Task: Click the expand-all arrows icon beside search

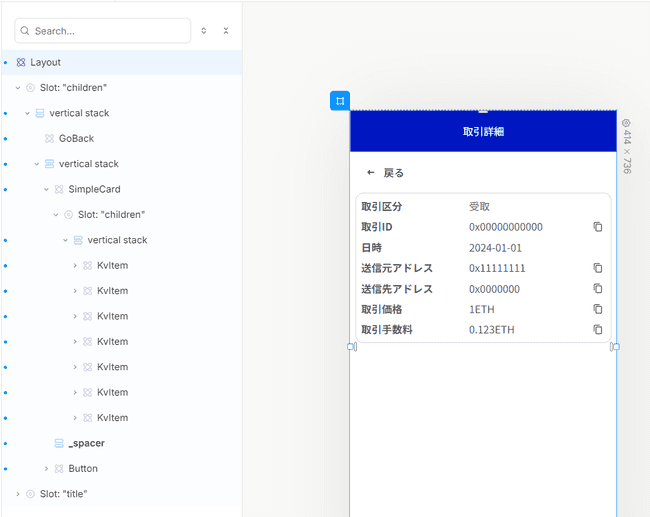Action: click(x=204, y=31)
